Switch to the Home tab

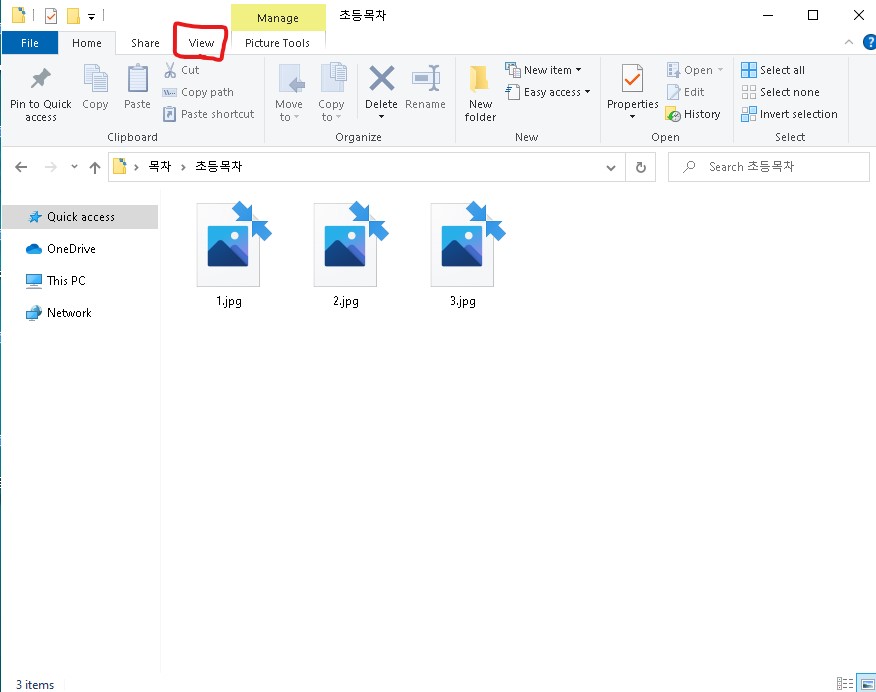coord(87,43)
